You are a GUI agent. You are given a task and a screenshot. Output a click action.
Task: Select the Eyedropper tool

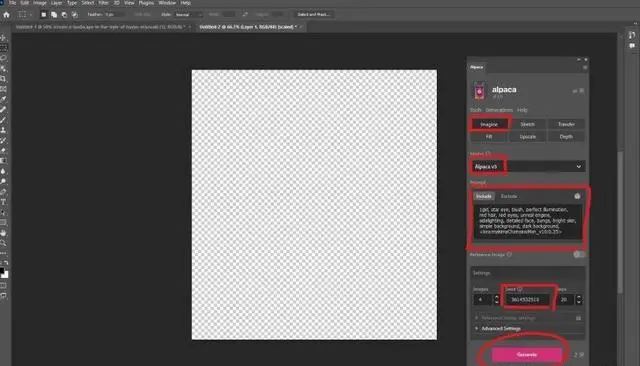(x=3, y=99)
